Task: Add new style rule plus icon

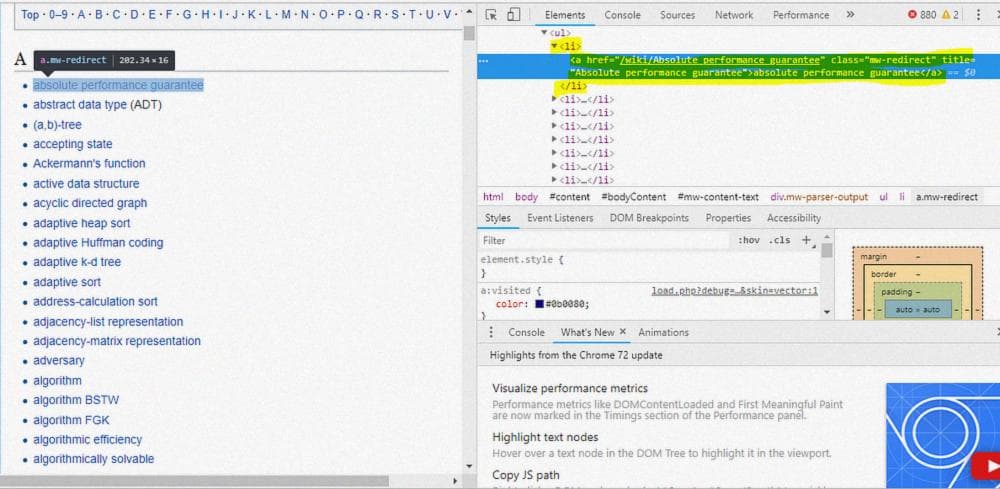Action: [x=806, y=240]
